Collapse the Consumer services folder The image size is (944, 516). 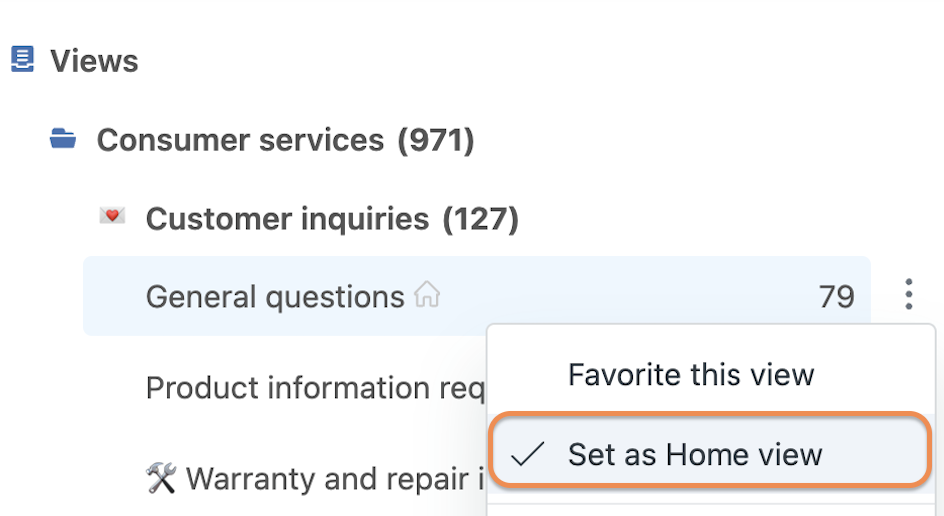[x=240, y=140]
